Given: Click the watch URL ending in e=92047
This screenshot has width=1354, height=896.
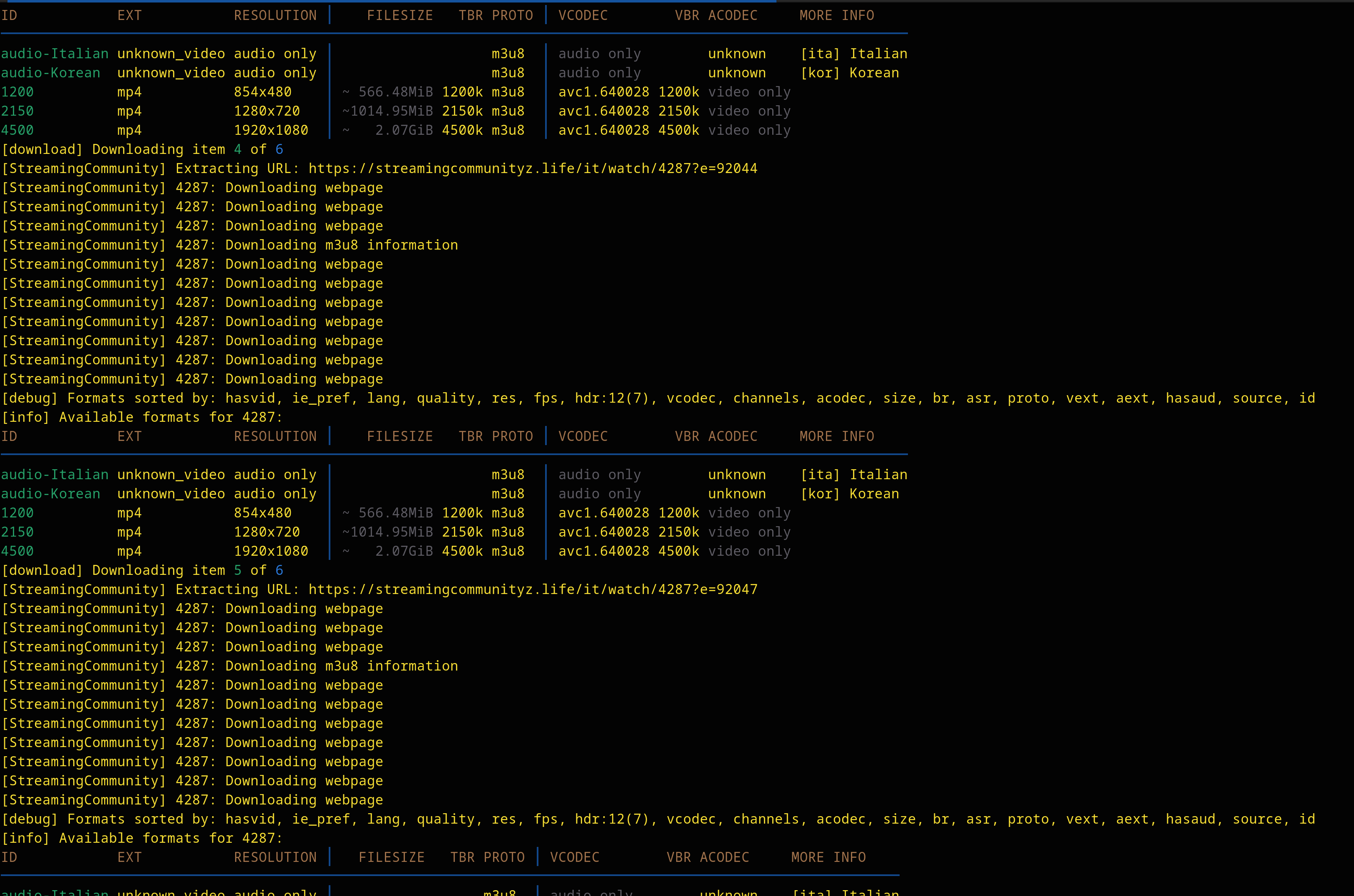Looking at the screenshot, I should point(533,589).
